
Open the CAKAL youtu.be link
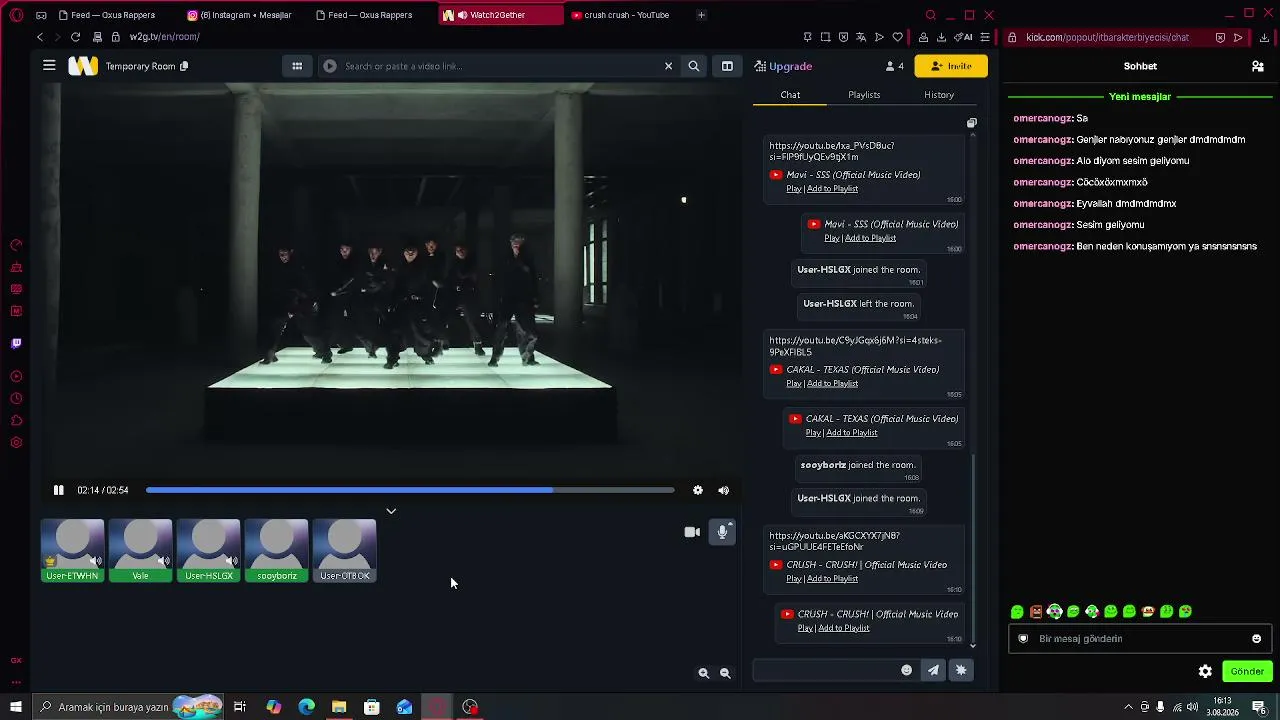click(x=855, y=346)
